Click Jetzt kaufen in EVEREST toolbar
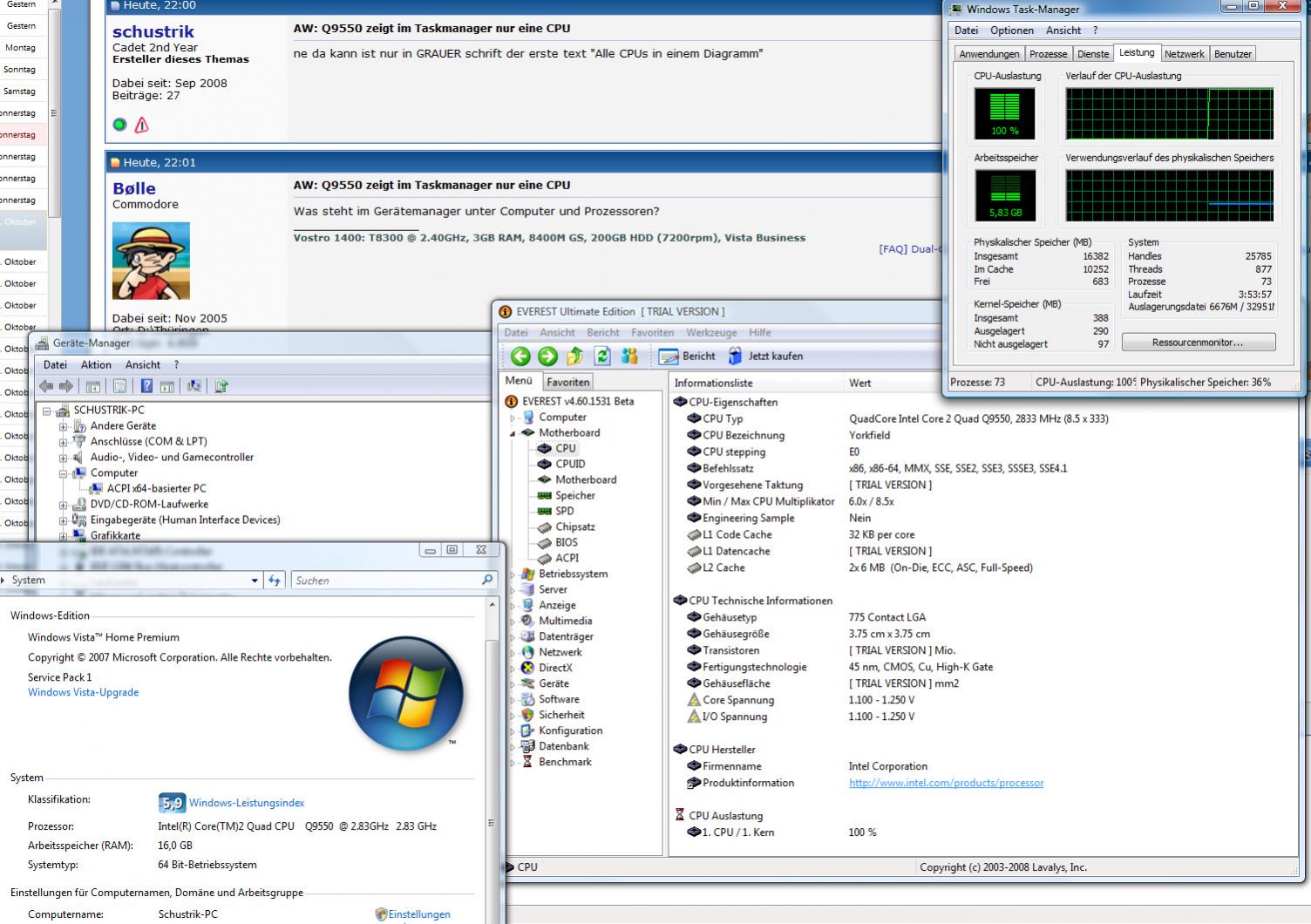 pos(765,356)
